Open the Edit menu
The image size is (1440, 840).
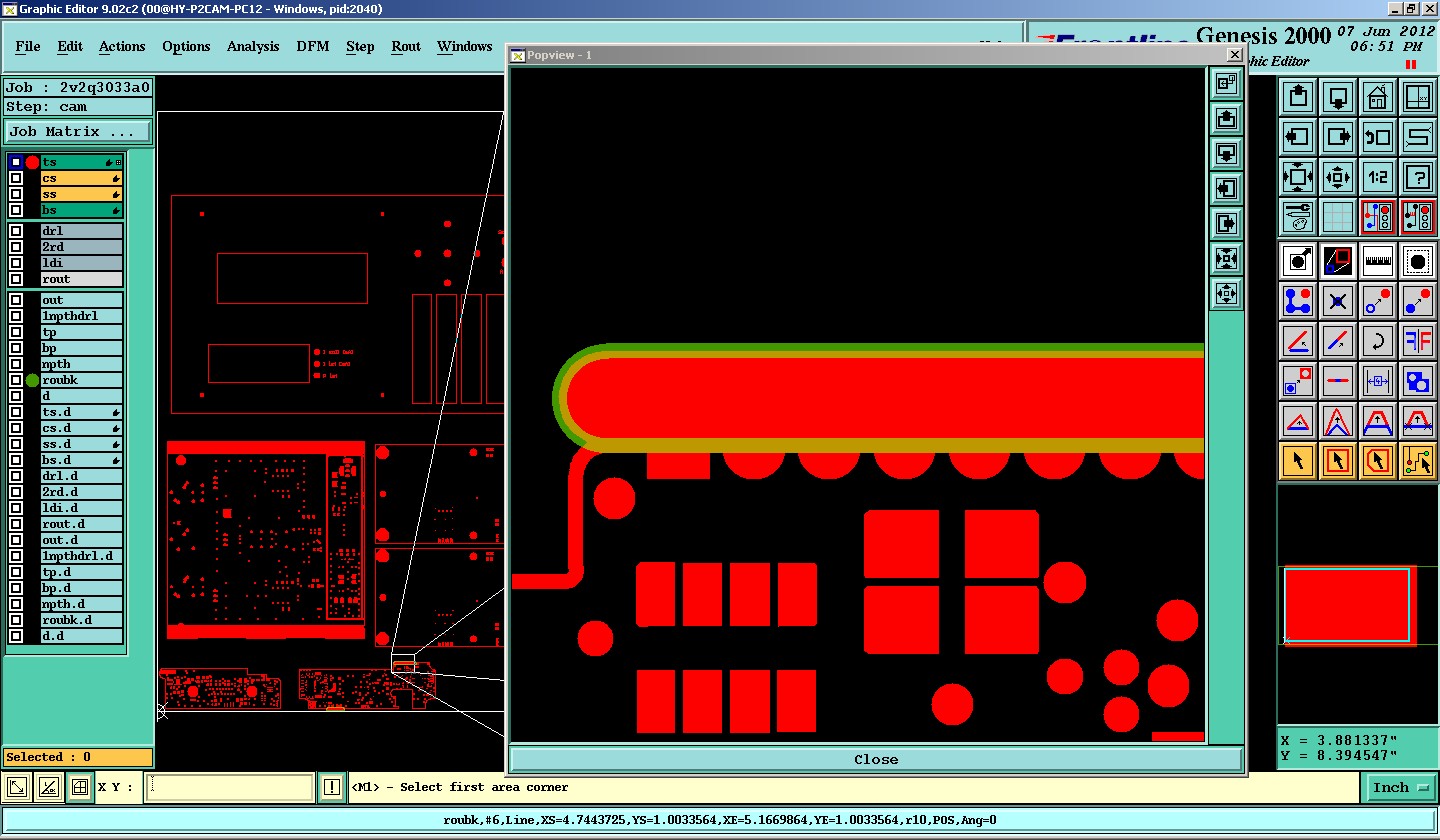(70, 47)
